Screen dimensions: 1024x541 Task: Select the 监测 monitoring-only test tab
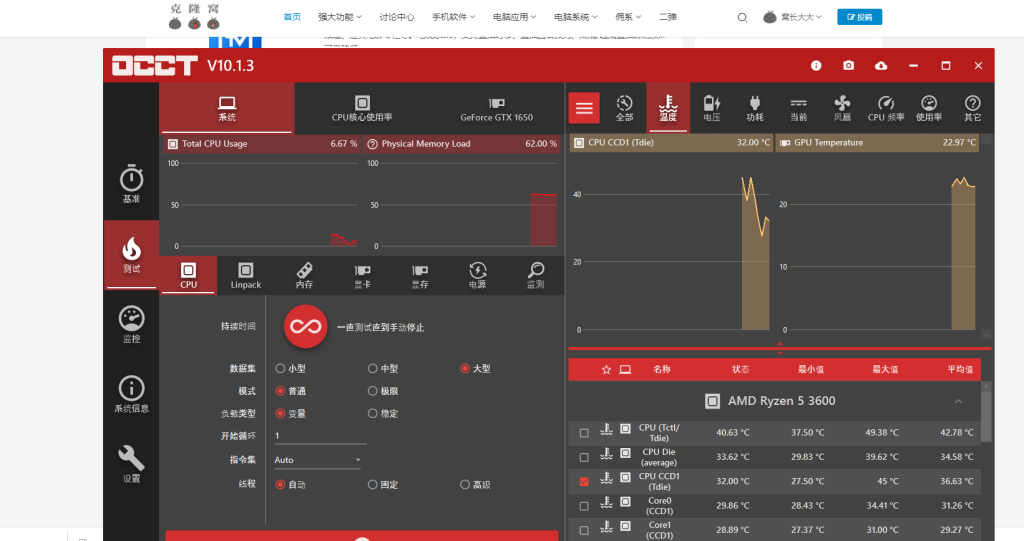click(x=536, y=275)
